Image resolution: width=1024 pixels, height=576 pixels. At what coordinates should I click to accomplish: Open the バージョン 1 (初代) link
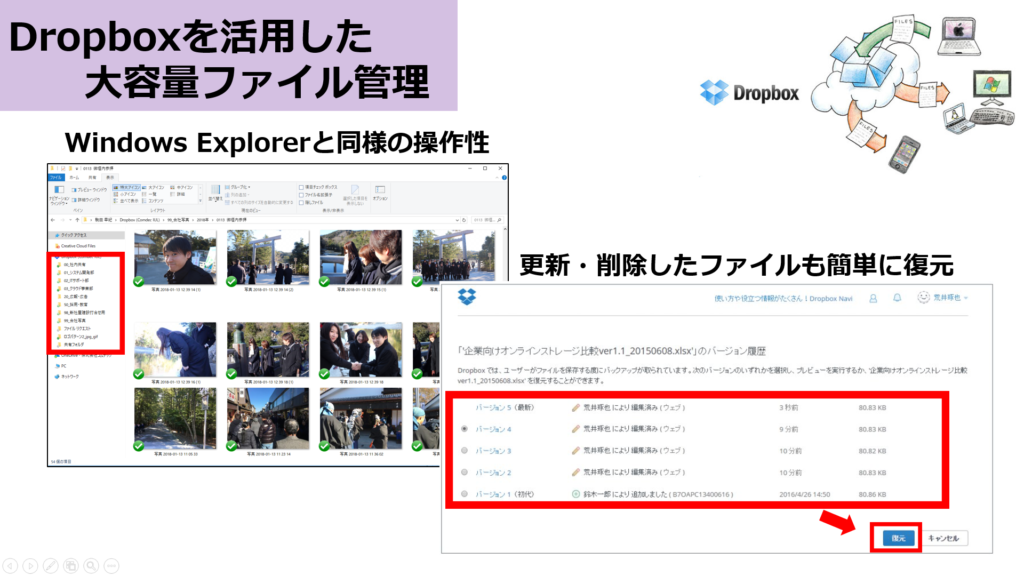click(505, 494)
